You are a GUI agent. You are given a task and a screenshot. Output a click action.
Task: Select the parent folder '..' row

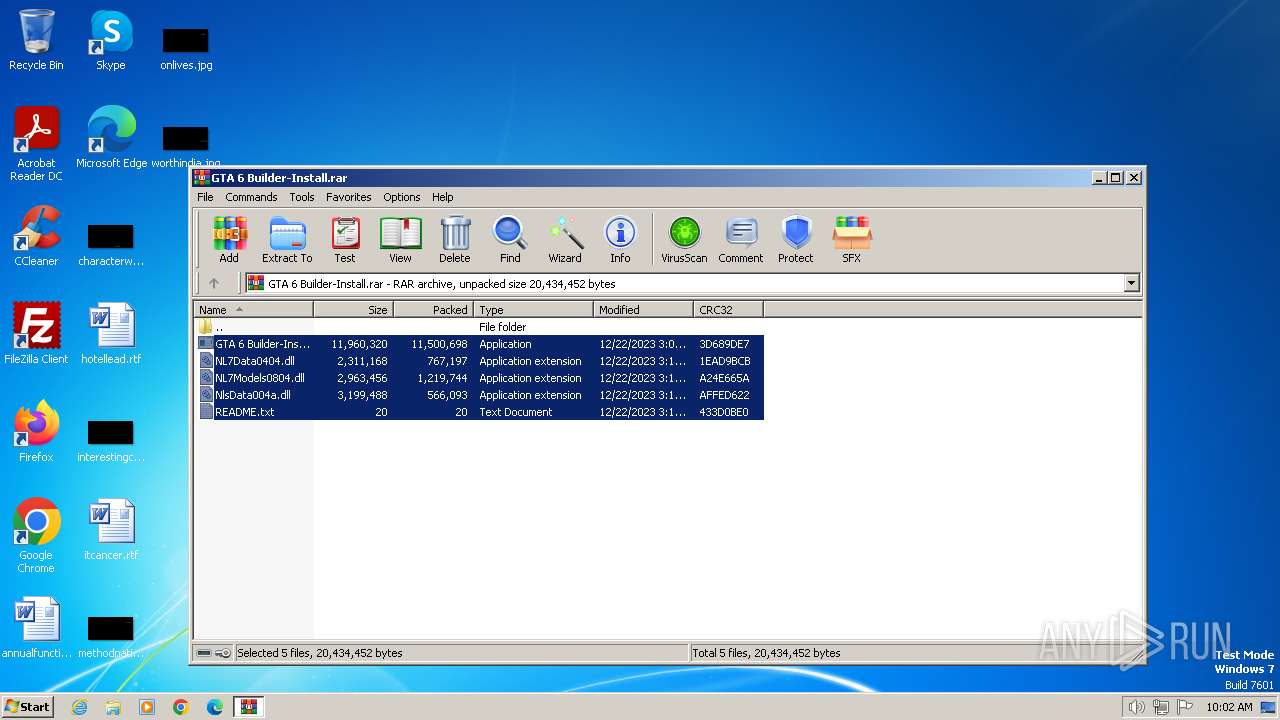479,327
